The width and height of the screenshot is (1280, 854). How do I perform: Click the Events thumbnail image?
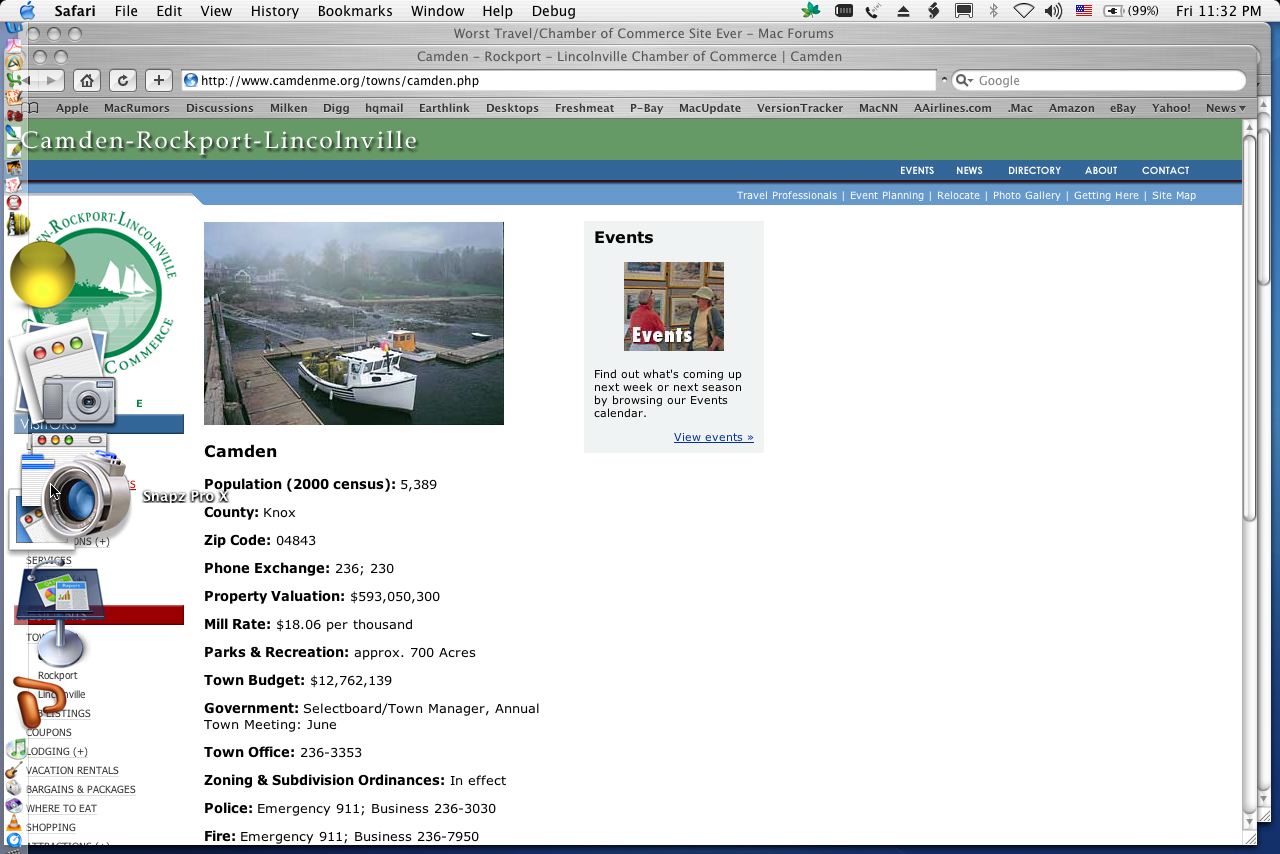click(674, 306)
